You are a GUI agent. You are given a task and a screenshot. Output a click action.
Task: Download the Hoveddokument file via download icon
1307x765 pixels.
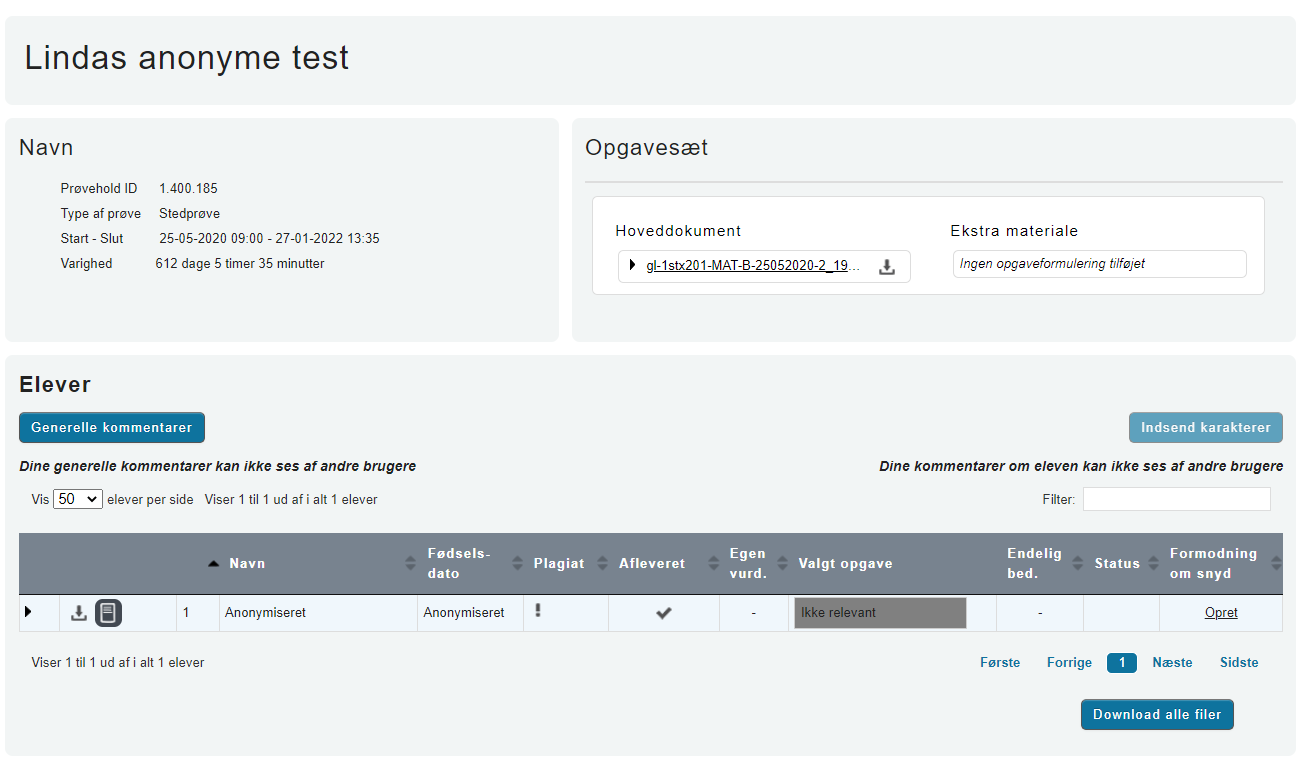point(886,267)
